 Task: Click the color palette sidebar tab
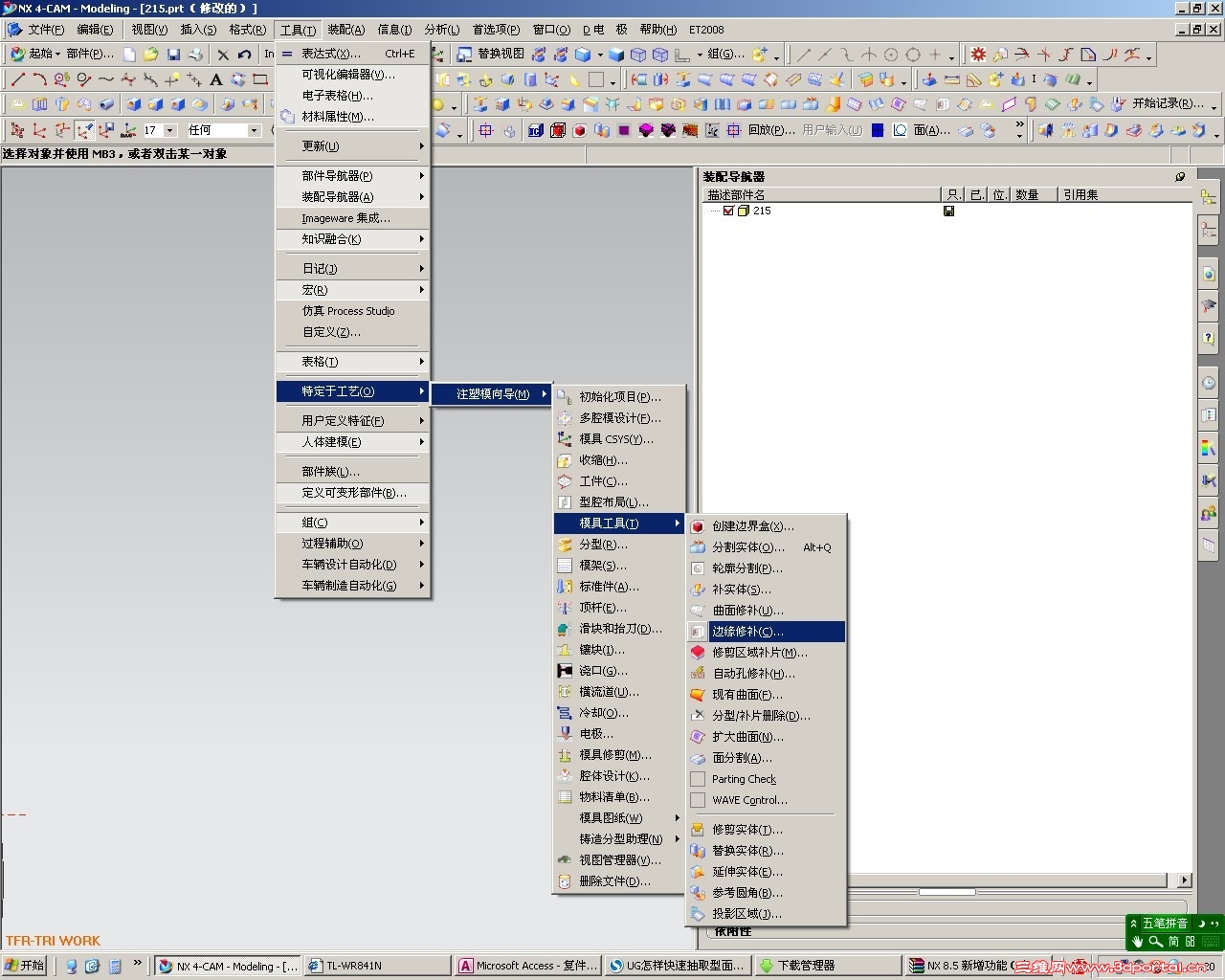pos(1209,448)
